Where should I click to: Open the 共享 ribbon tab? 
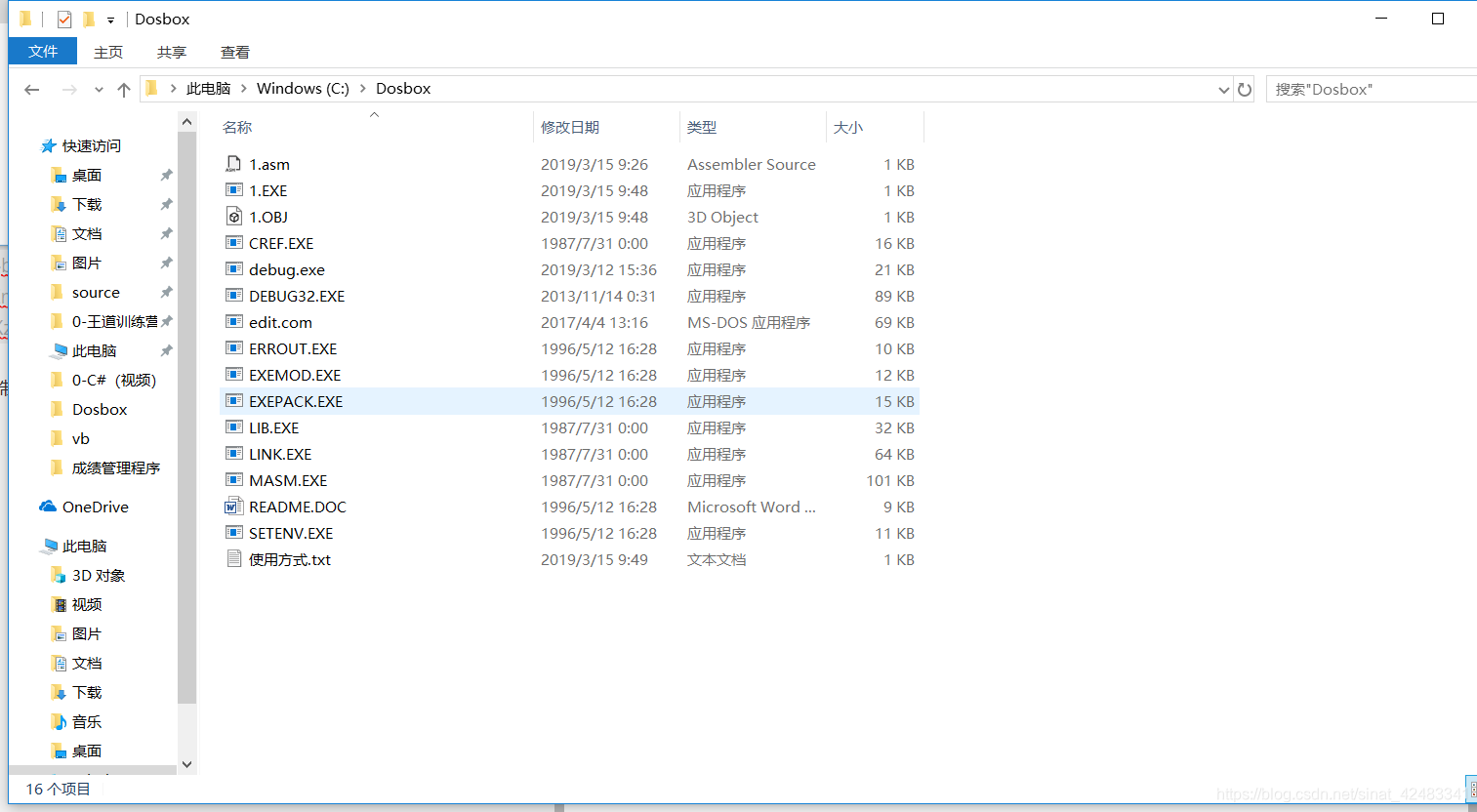pos(172,52)
